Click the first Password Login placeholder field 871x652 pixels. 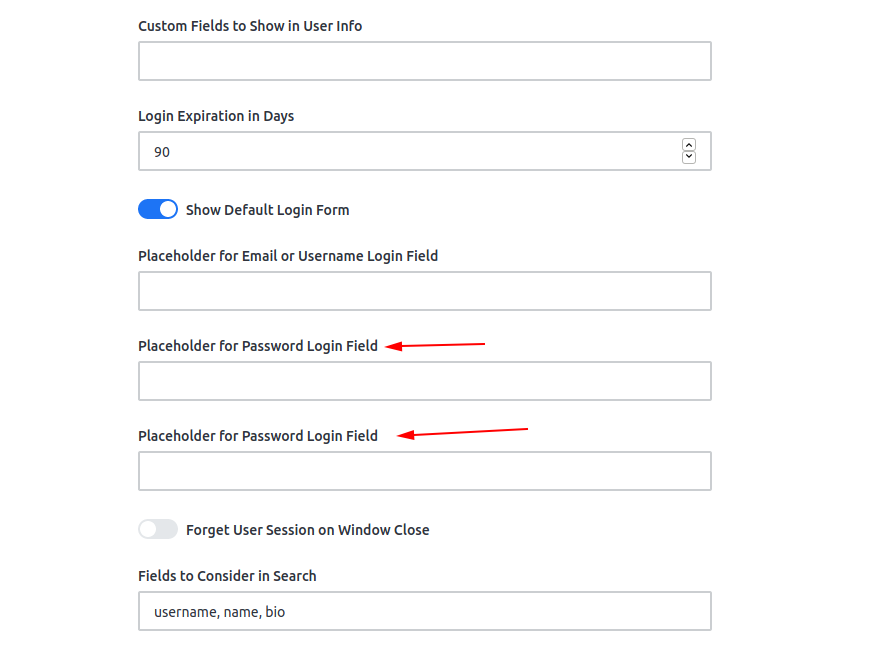(x=424, y=381)
